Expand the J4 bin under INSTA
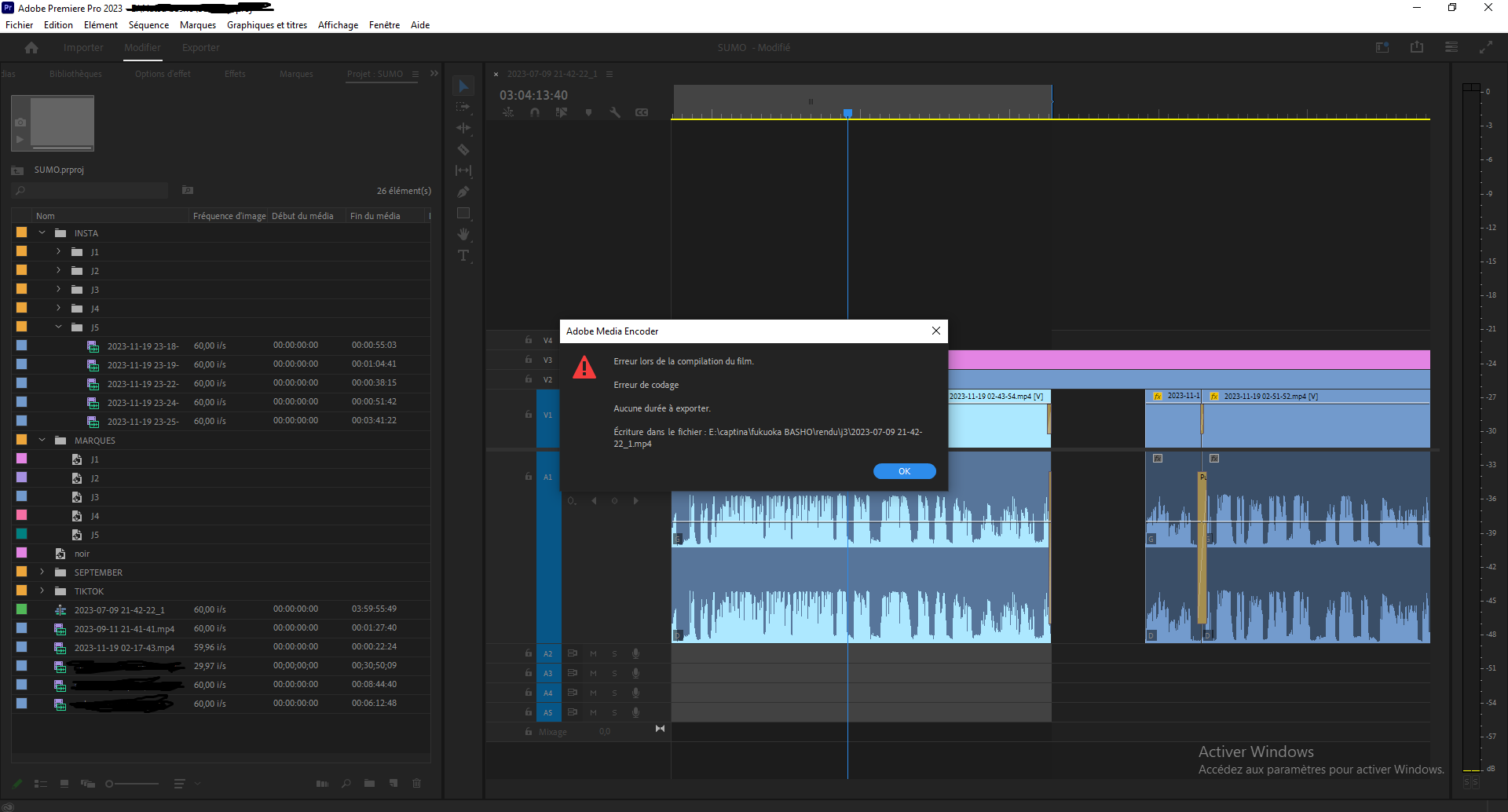 [x=58, y=308]
